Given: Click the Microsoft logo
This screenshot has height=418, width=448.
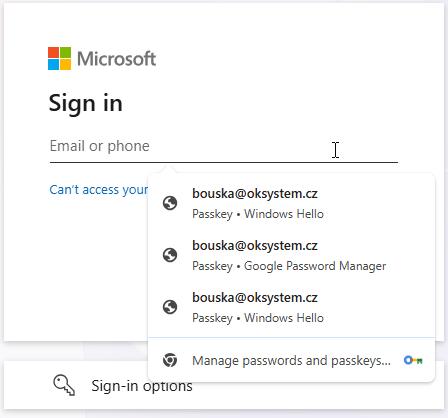Looking at the screenshot, I should pyautogui.click(x=102, y=59).
